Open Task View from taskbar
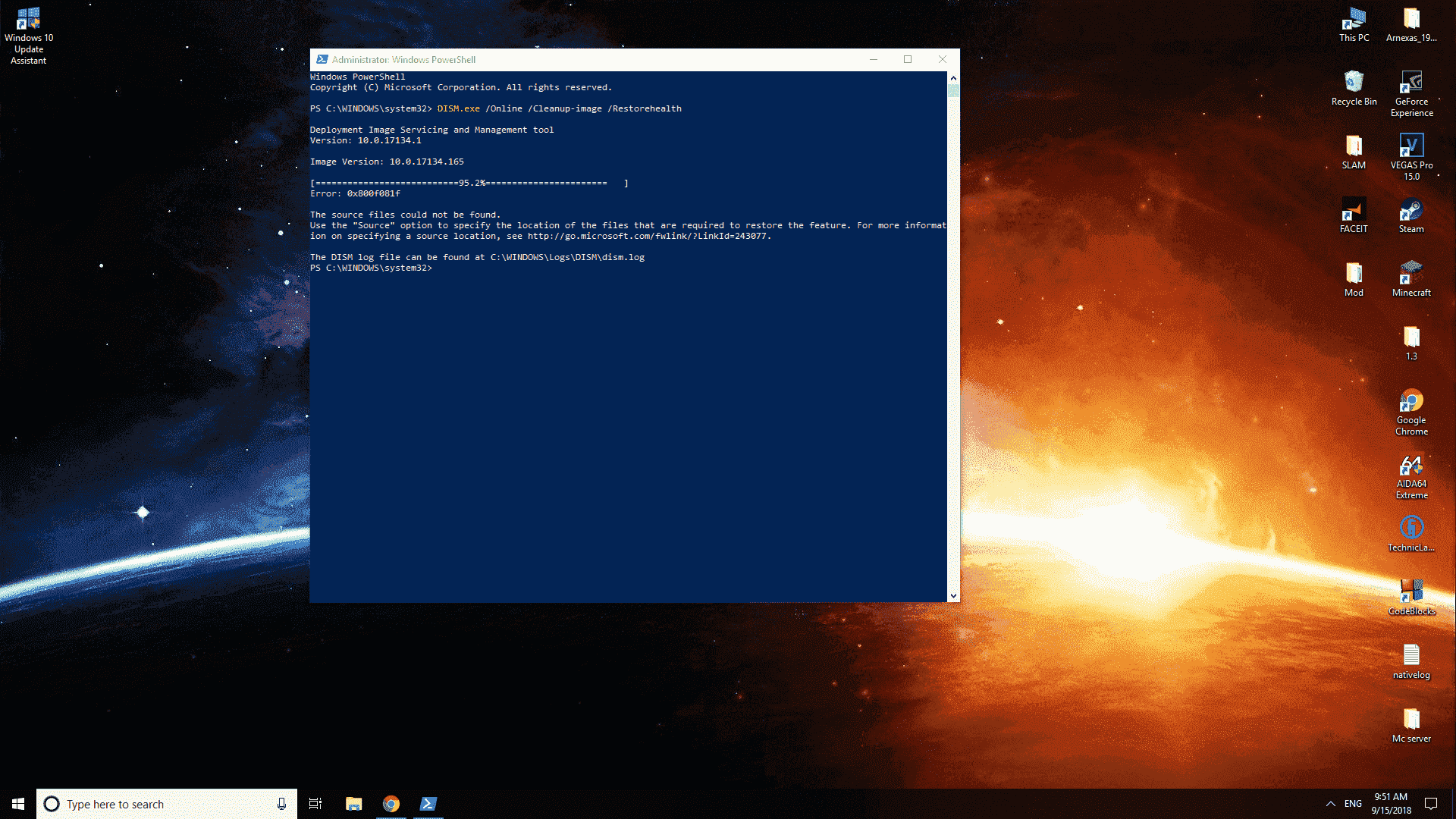The height and width of the screenshot is (819, 1456). tap(315, 804)
